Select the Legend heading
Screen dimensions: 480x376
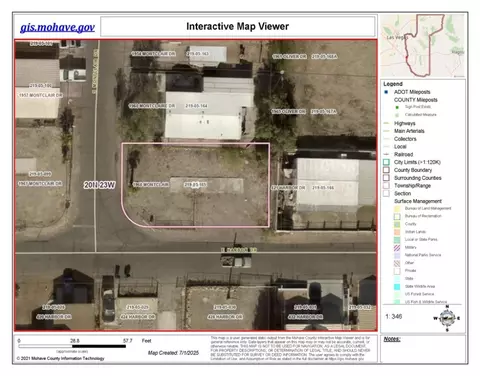[393, 84]
